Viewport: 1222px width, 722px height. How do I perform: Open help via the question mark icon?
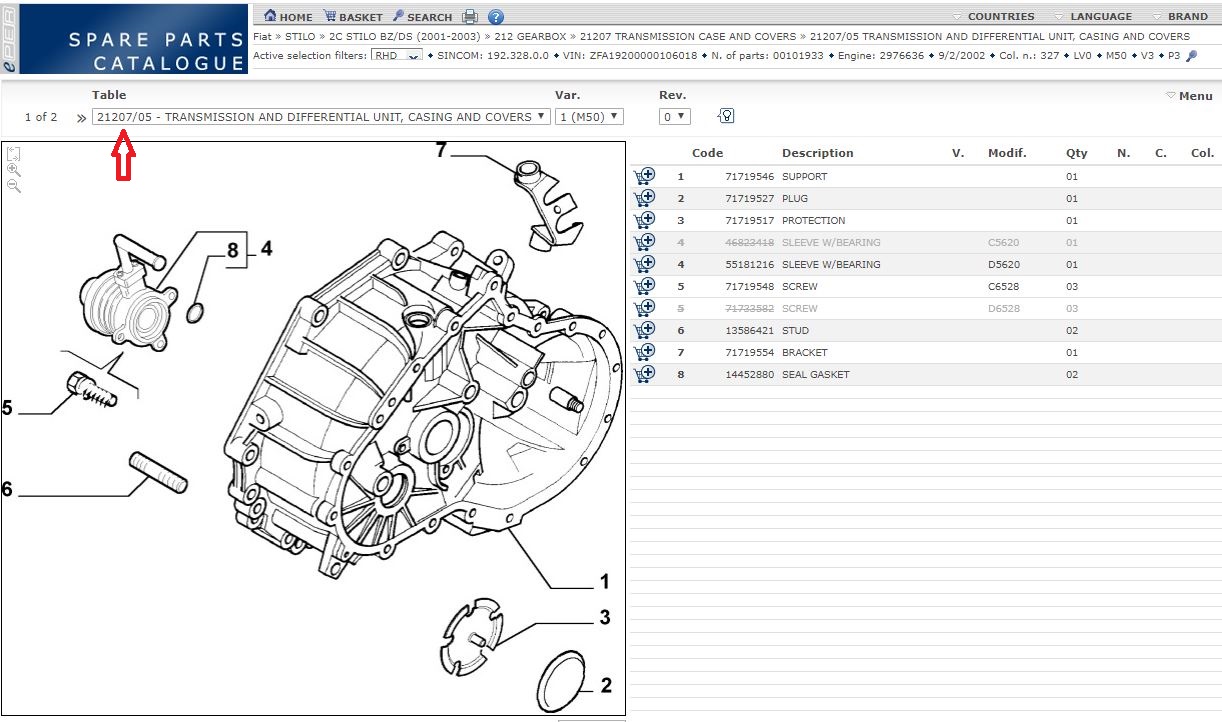[495, 17]
